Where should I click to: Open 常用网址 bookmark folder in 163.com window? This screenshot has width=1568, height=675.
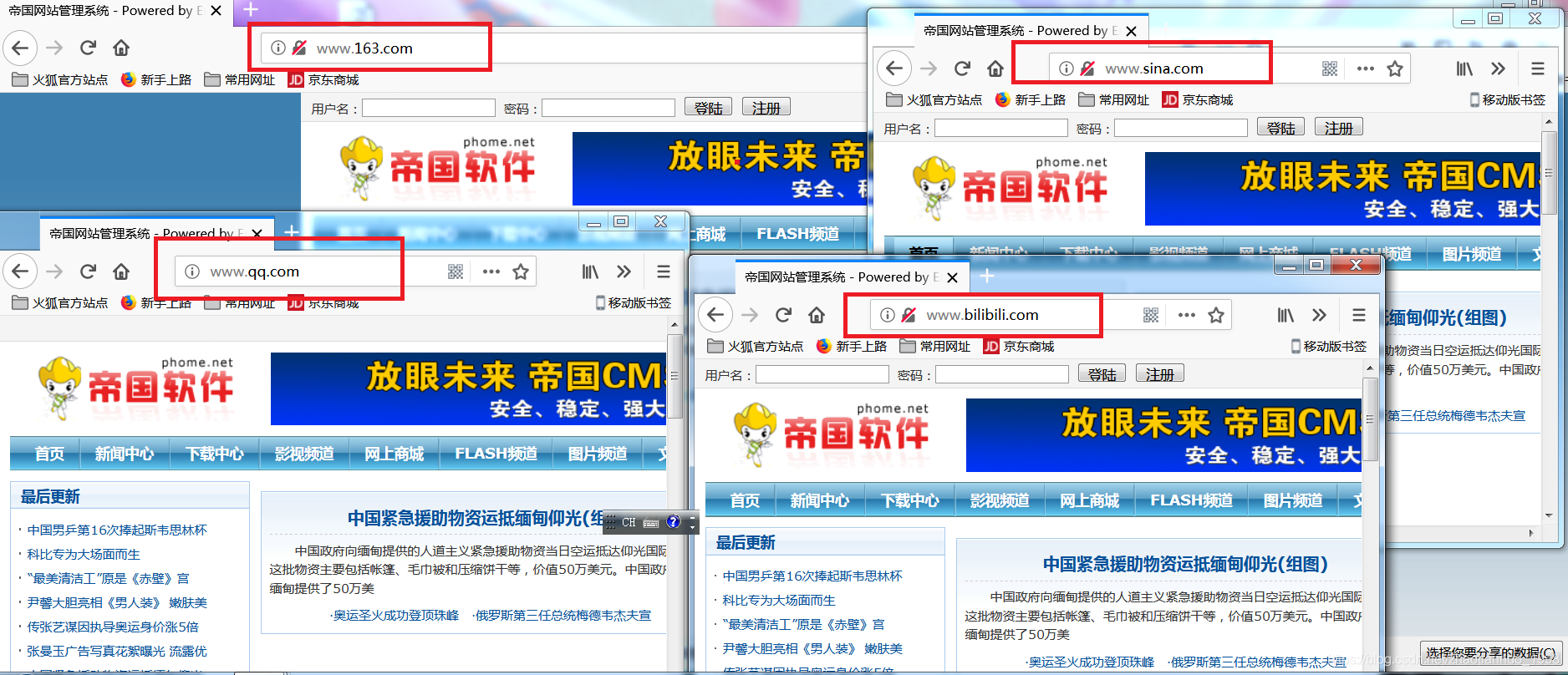pos(240,80)
